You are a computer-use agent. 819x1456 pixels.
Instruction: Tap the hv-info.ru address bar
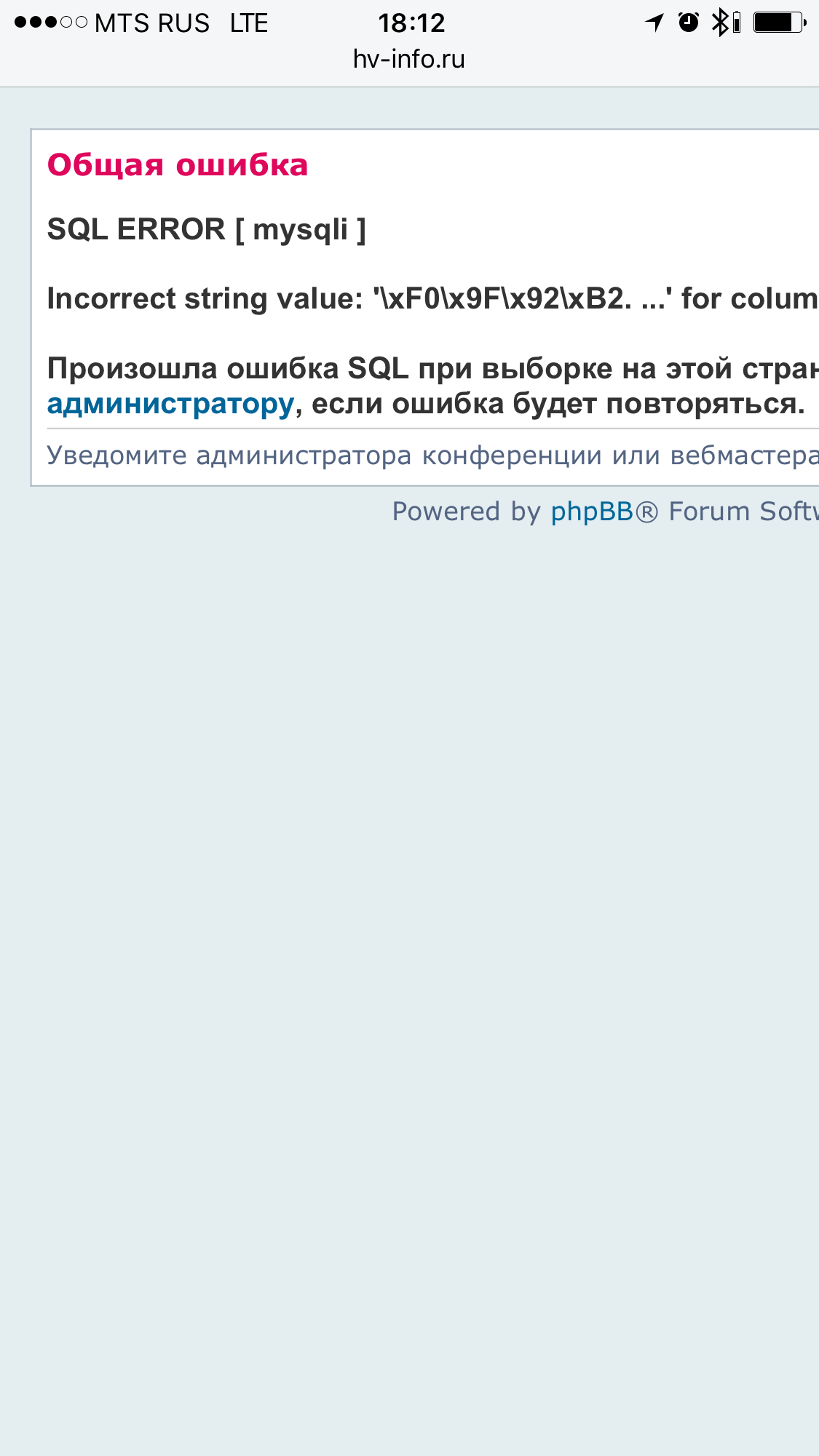409,59
